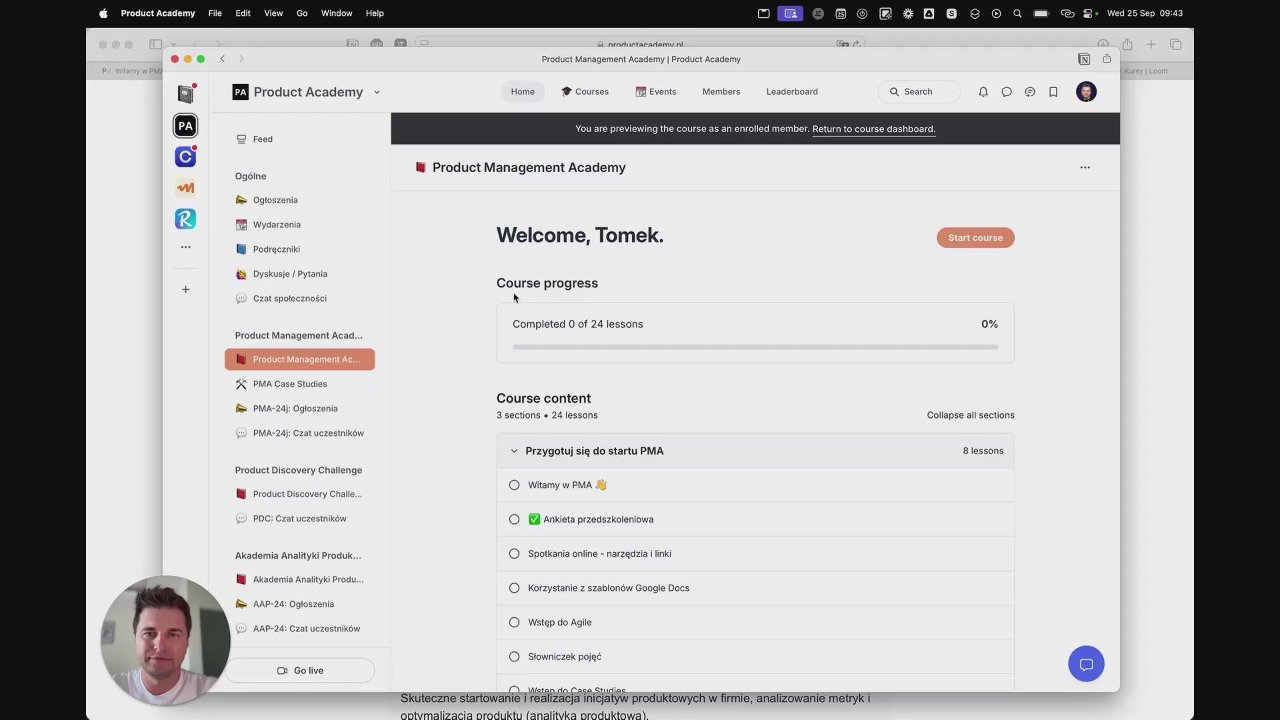Viewport: 1280px width, 720px height.
Task: Open macOS Spotlight search icon
Action: (1017, 13)
